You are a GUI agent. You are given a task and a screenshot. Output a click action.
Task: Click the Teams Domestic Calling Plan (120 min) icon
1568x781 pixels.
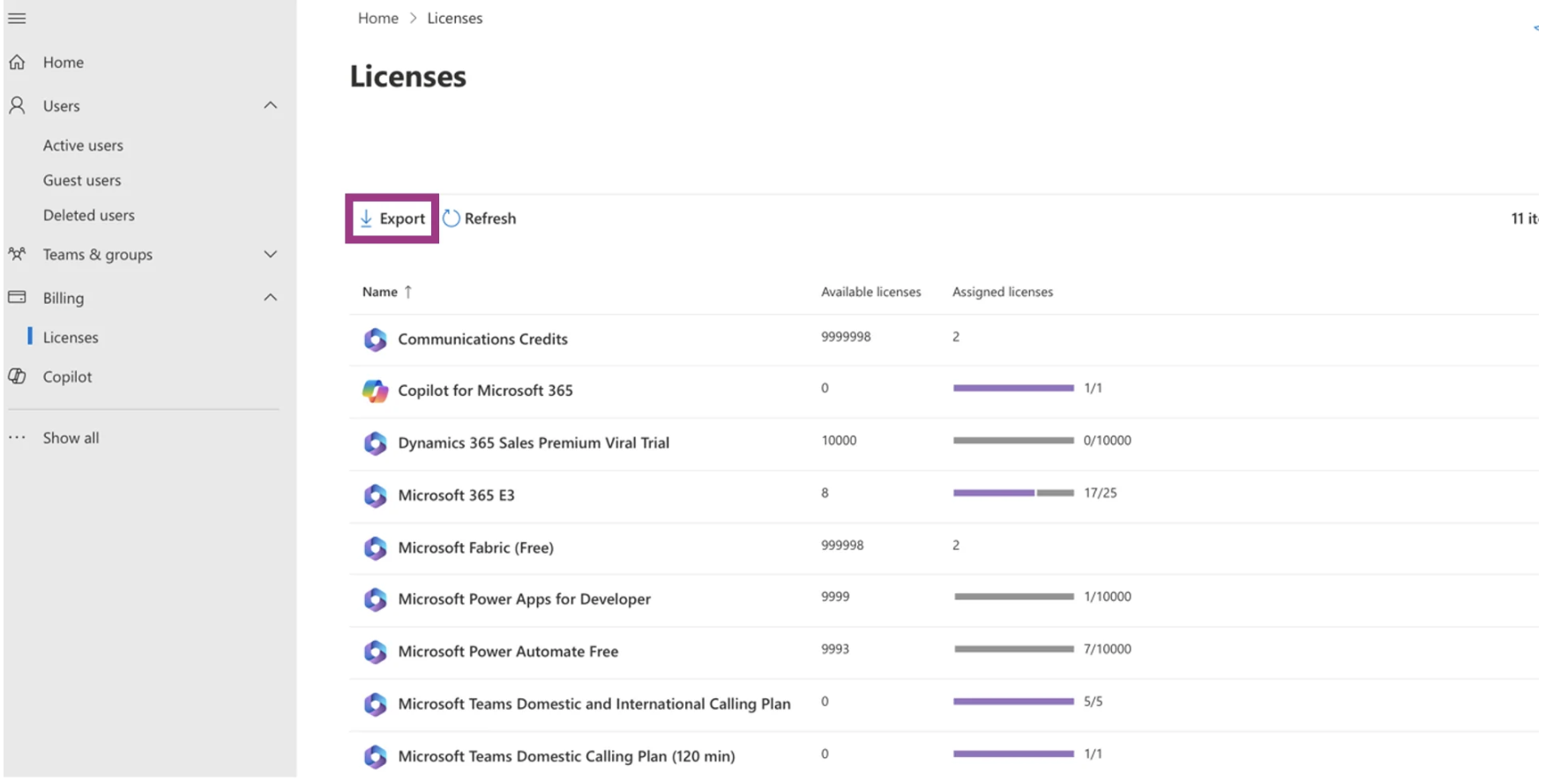click(x=376, y=756)
